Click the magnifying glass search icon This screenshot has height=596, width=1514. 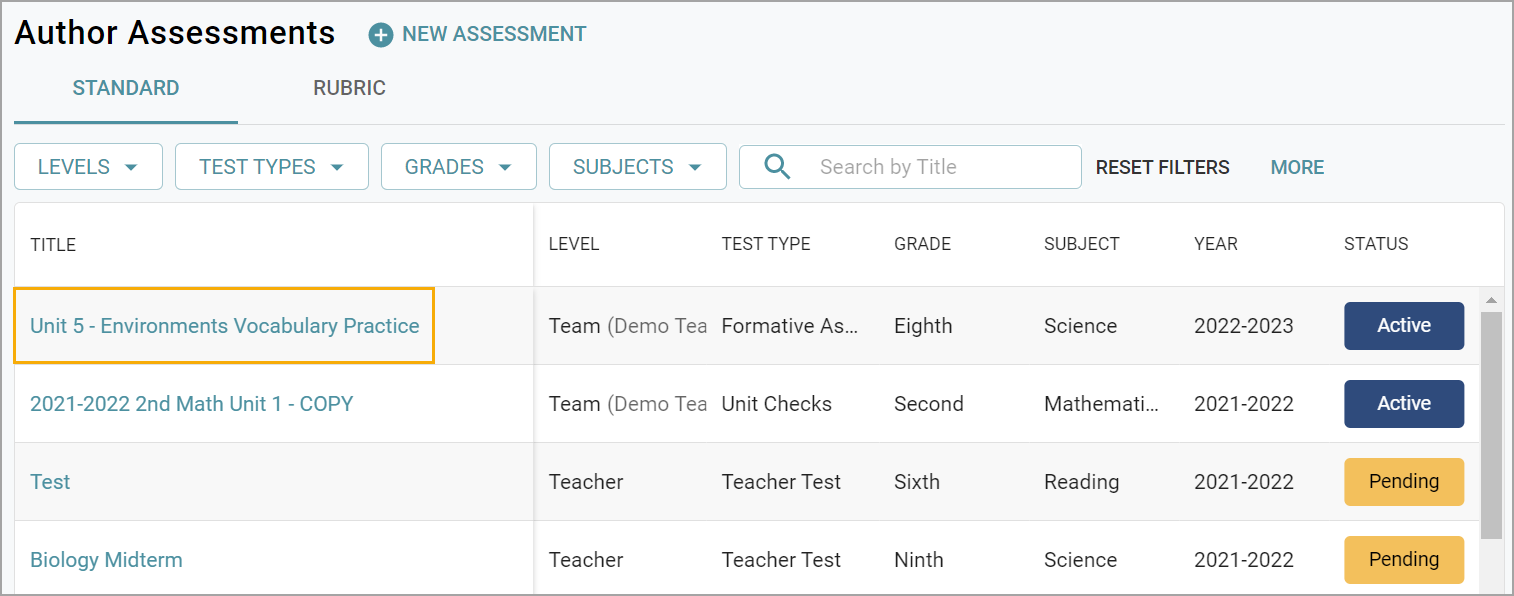[x=777, y=167]
